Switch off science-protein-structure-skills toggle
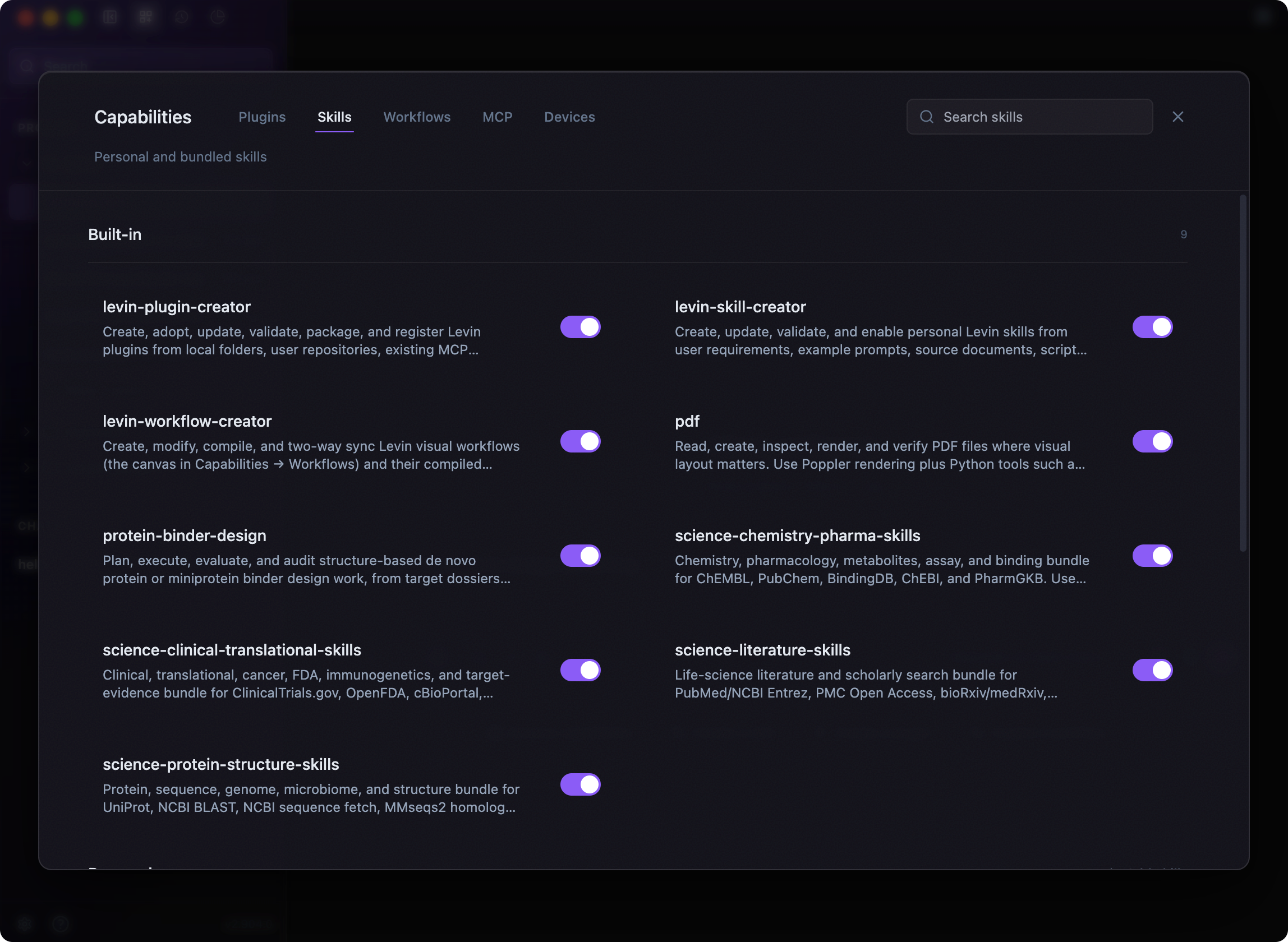The image size is (1288, 942). [x=580, y=784]
